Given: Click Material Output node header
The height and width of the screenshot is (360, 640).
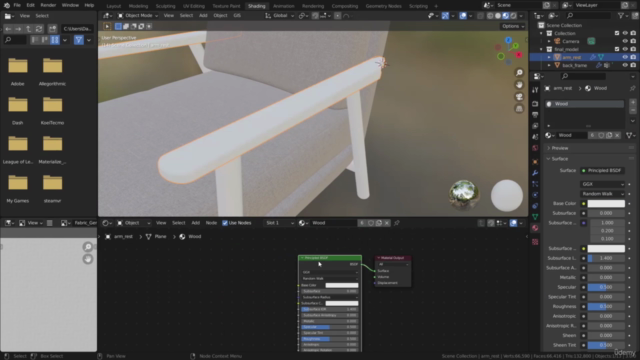Looking at the screenshot, I should point(393,258).
